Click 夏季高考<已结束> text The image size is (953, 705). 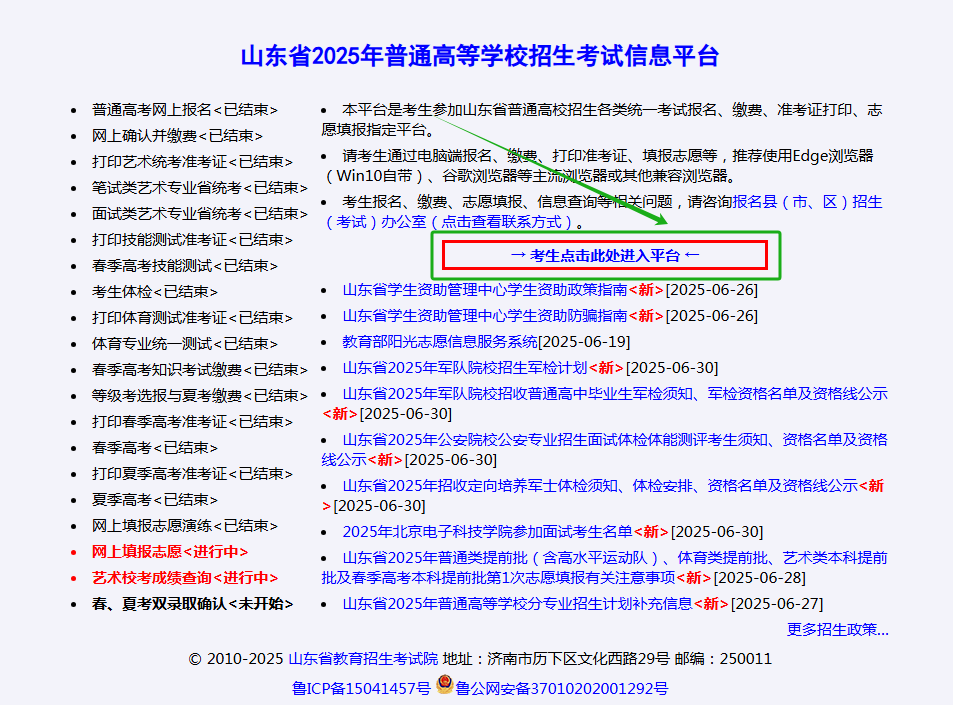(x=155, y=500)
